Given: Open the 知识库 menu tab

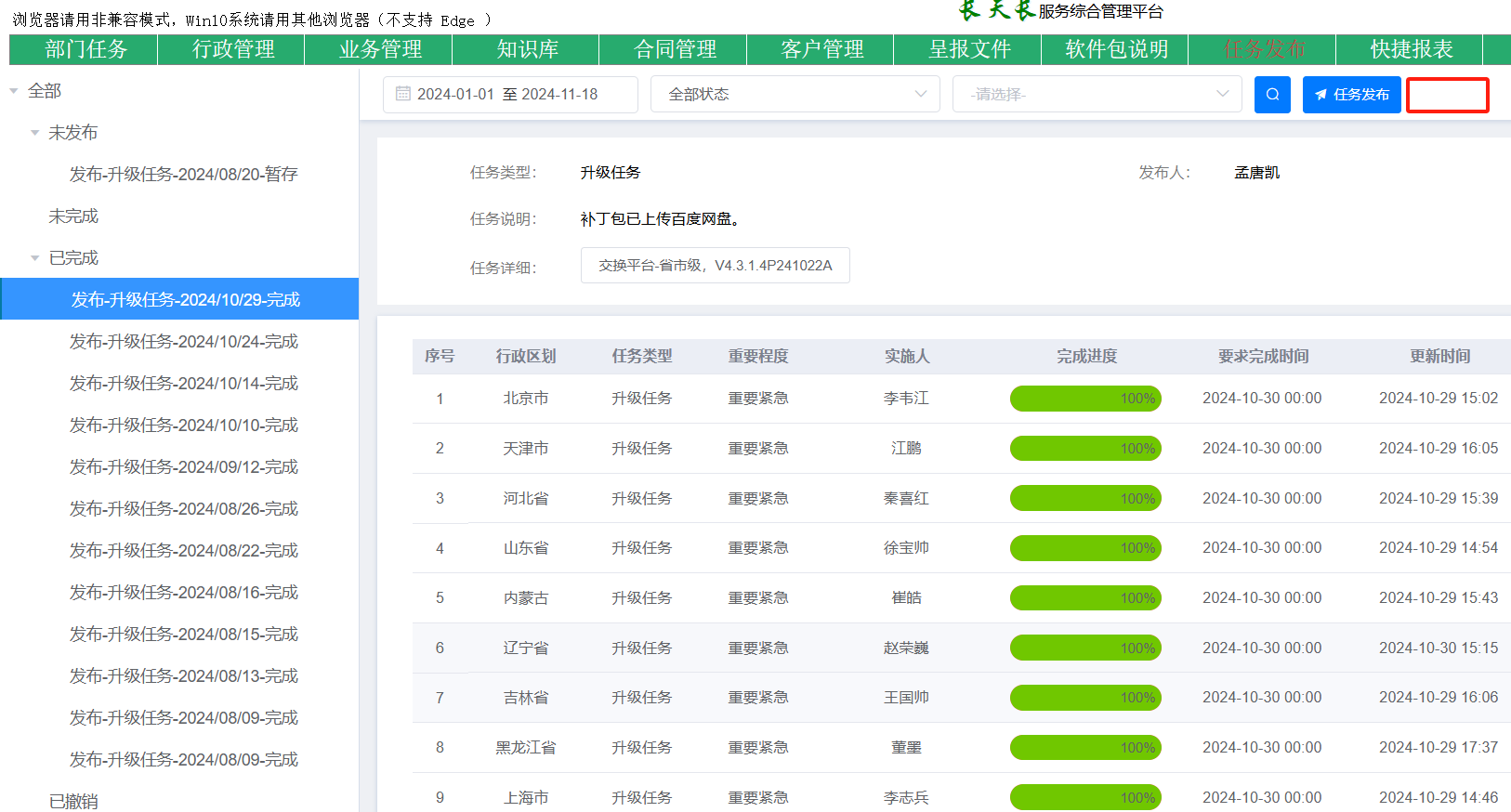Looking at the screenshot, I should click(527, 49).
